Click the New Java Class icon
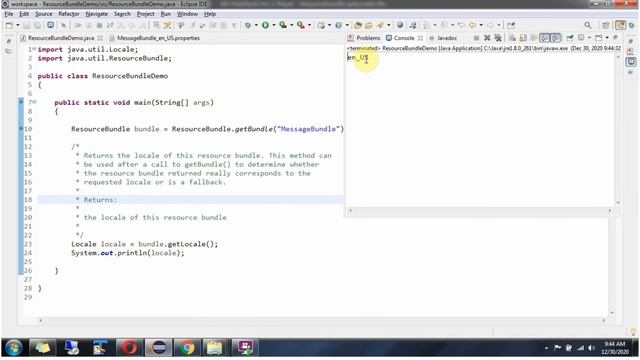 (x=339, y=25)
